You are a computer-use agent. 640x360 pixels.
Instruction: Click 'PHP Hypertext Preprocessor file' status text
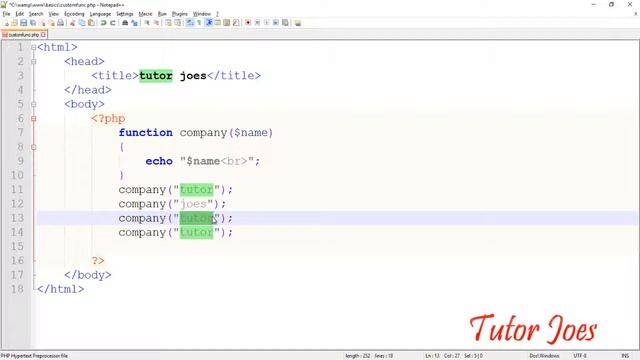(34, 356)
